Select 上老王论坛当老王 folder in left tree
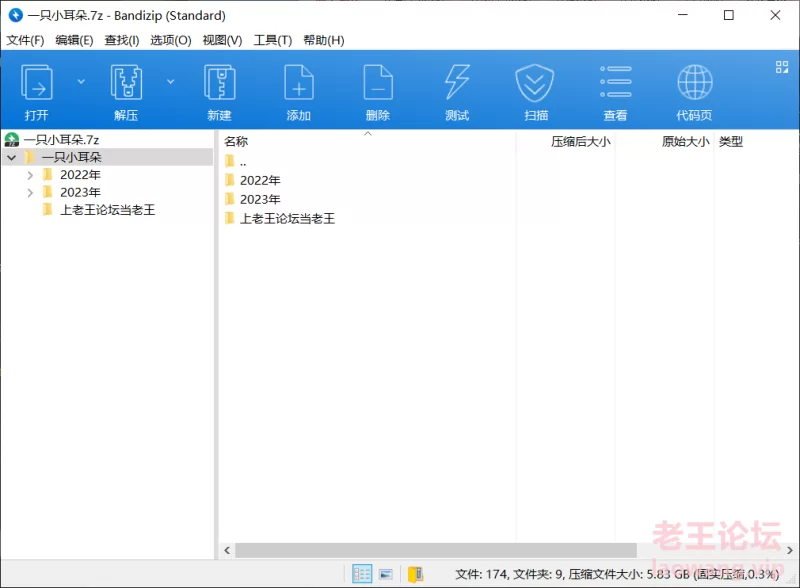Screen dimensions: 800x588 pos(107,210)
